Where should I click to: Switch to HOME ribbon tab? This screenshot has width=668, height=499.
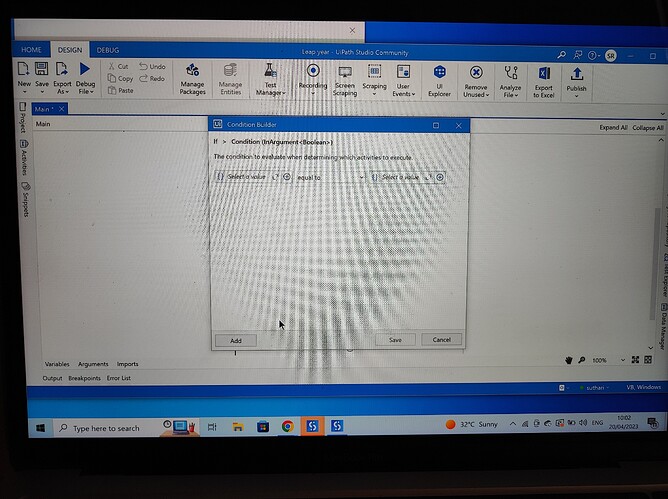(32, 50)
